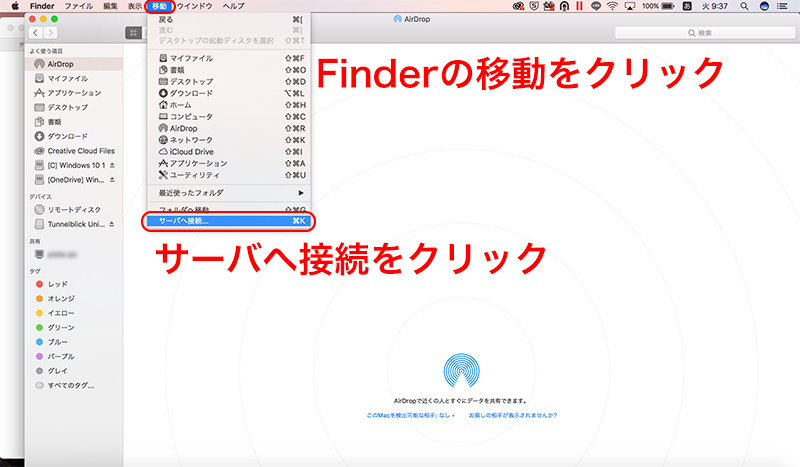Click the Finder forward navigation arrow

(x=50, y=33)
